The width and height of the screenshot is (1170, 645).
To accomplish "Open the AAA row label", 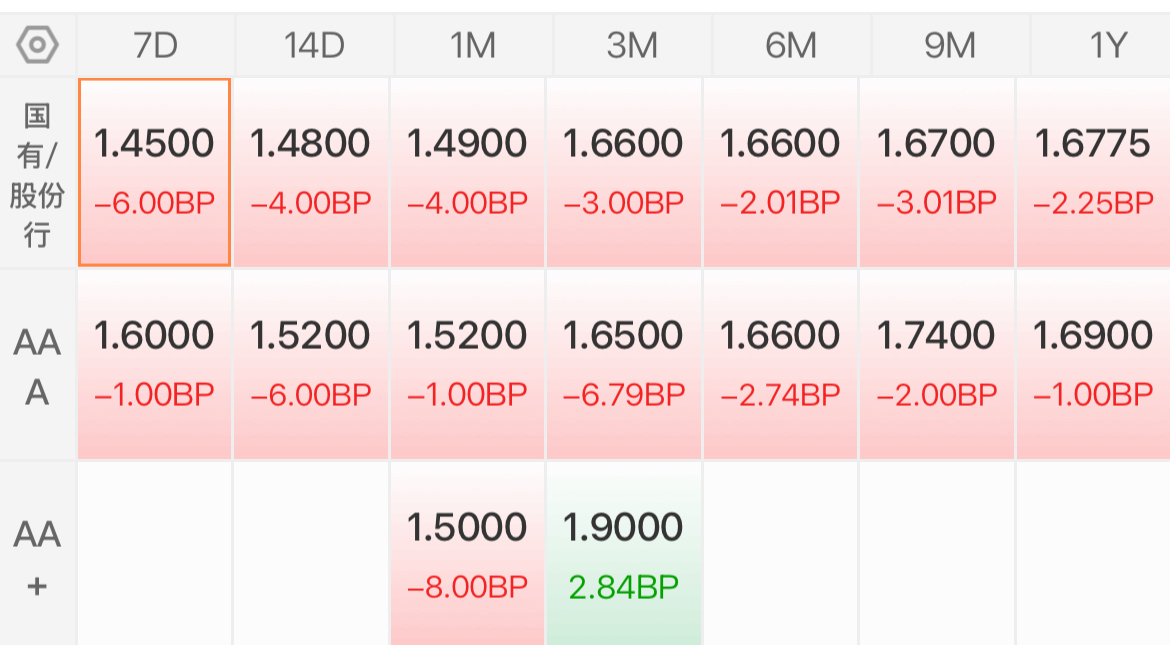I will [x=37, y=365].
